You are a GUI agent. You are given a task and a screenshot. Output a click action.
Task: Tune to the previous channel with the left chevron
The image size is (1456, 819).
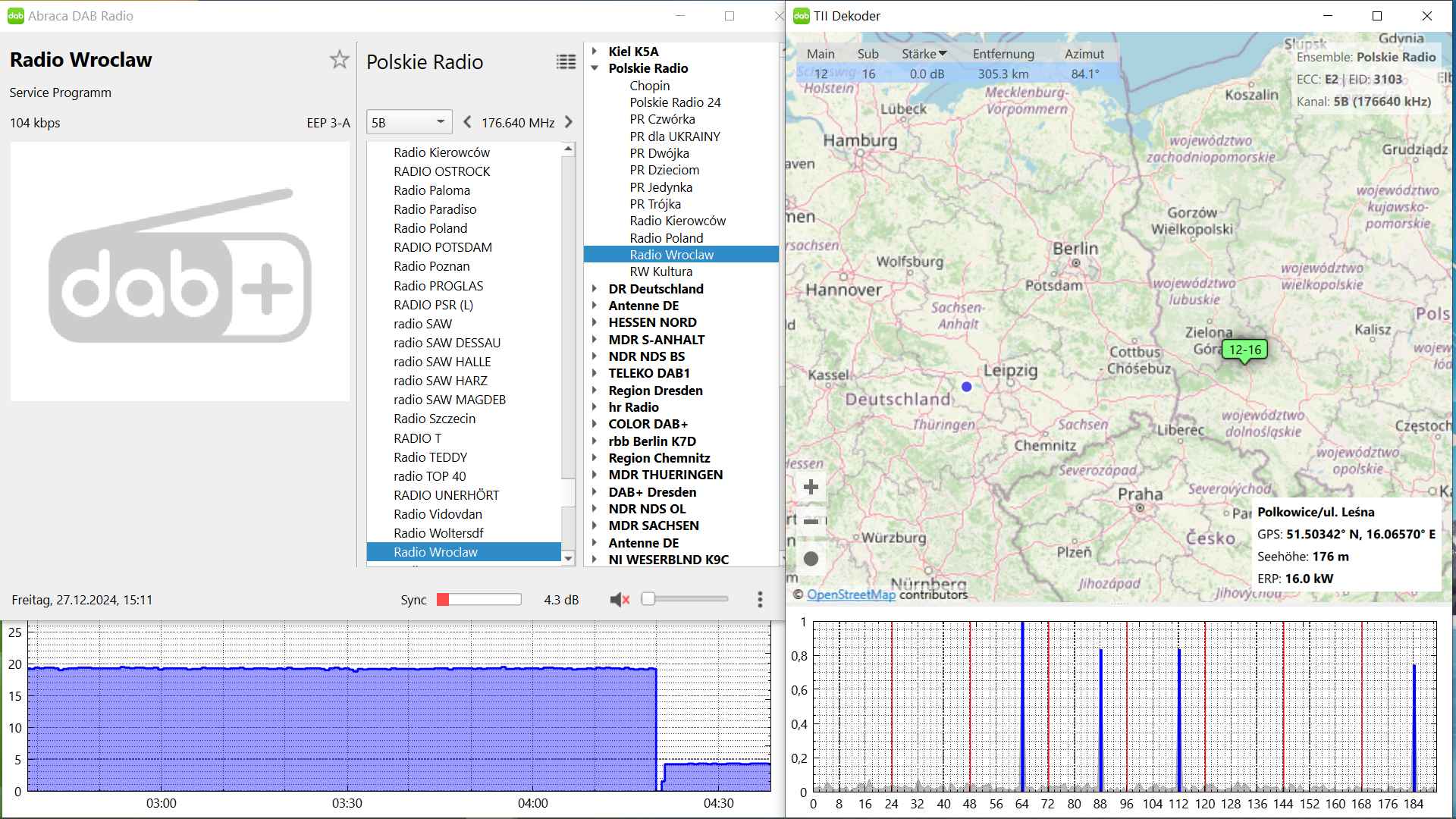[467, 122]
